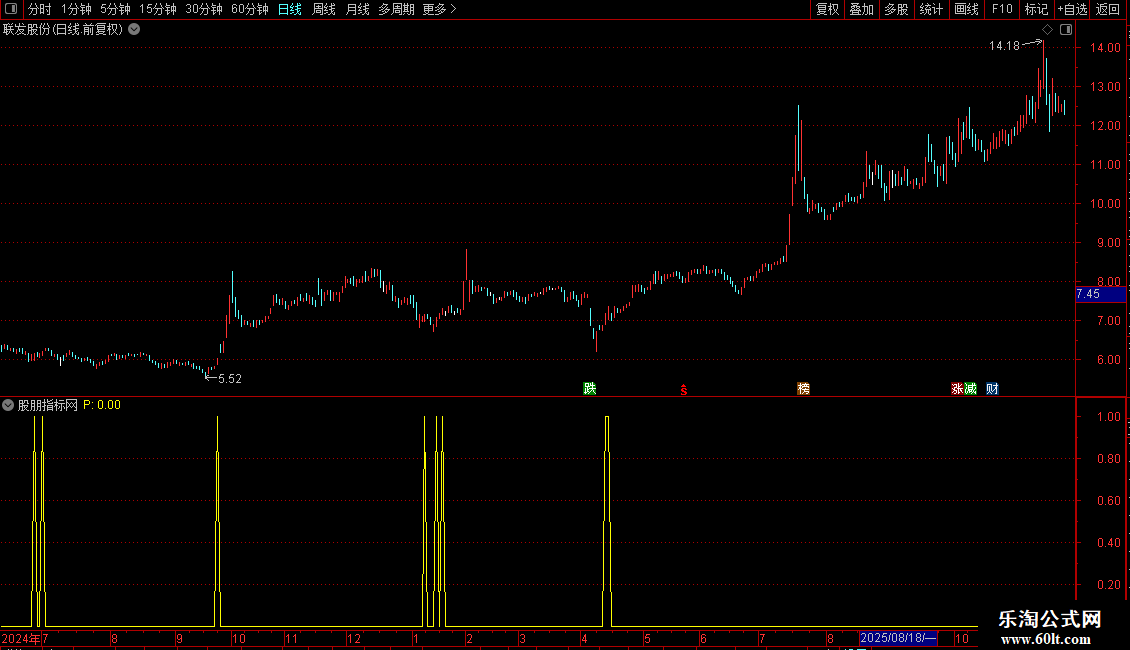Switch to 分时 intraday view

[x=40, y=9]
